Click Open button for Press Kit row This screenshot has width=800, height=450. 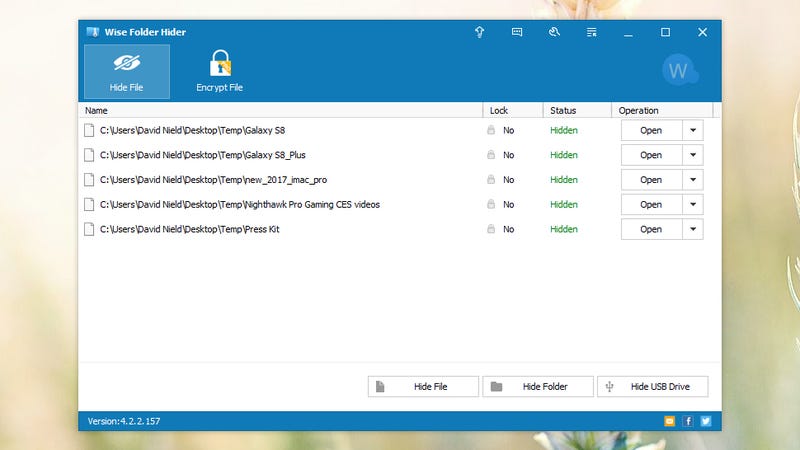651,229
